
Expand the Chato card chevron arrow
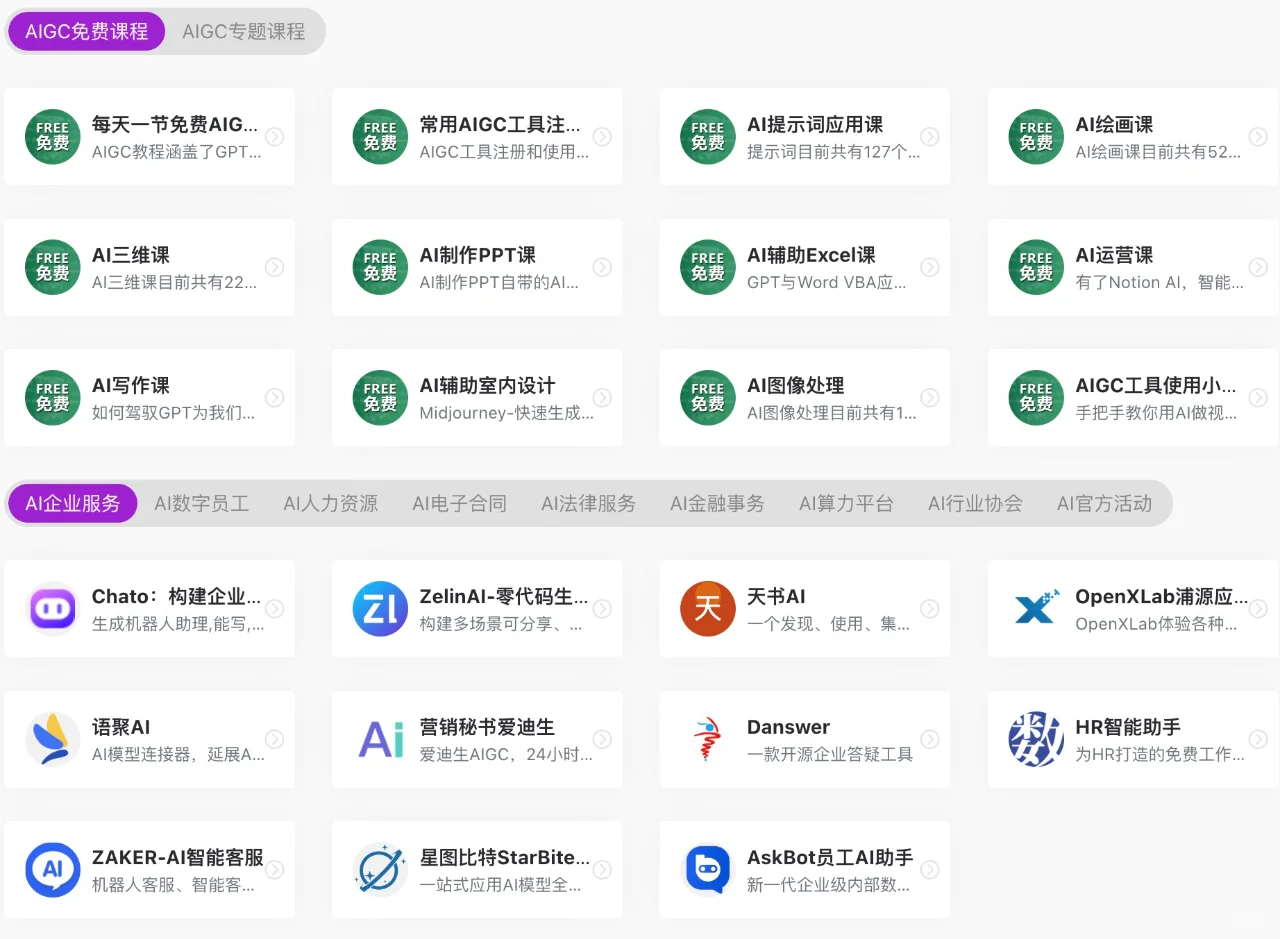275,608
